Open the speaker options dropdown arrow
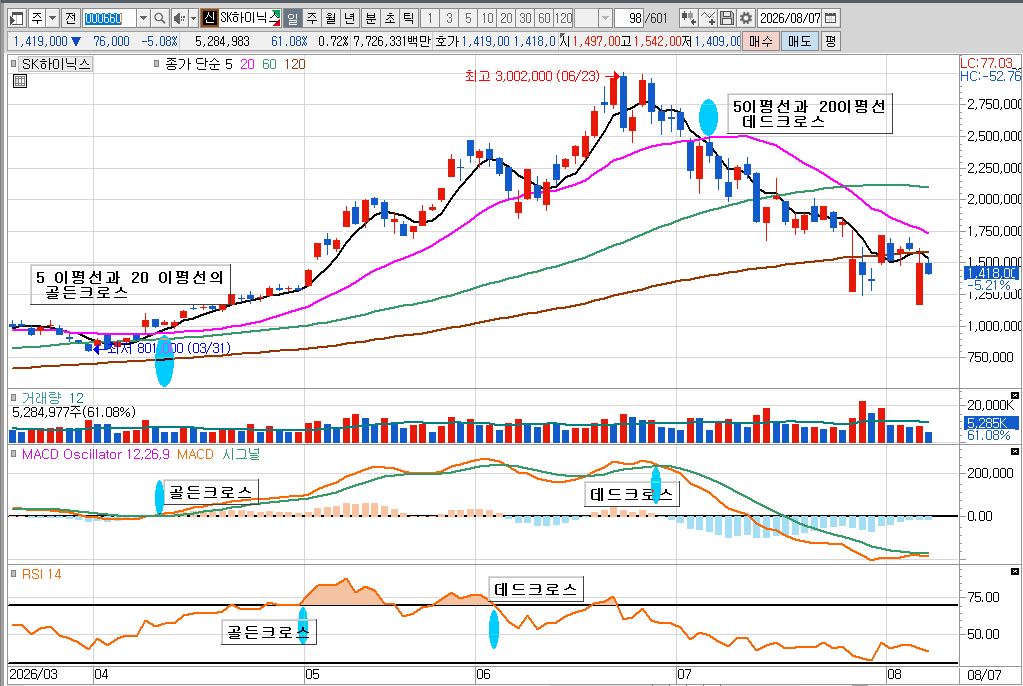The image size is (1023, 686). (x=193, y=18)
